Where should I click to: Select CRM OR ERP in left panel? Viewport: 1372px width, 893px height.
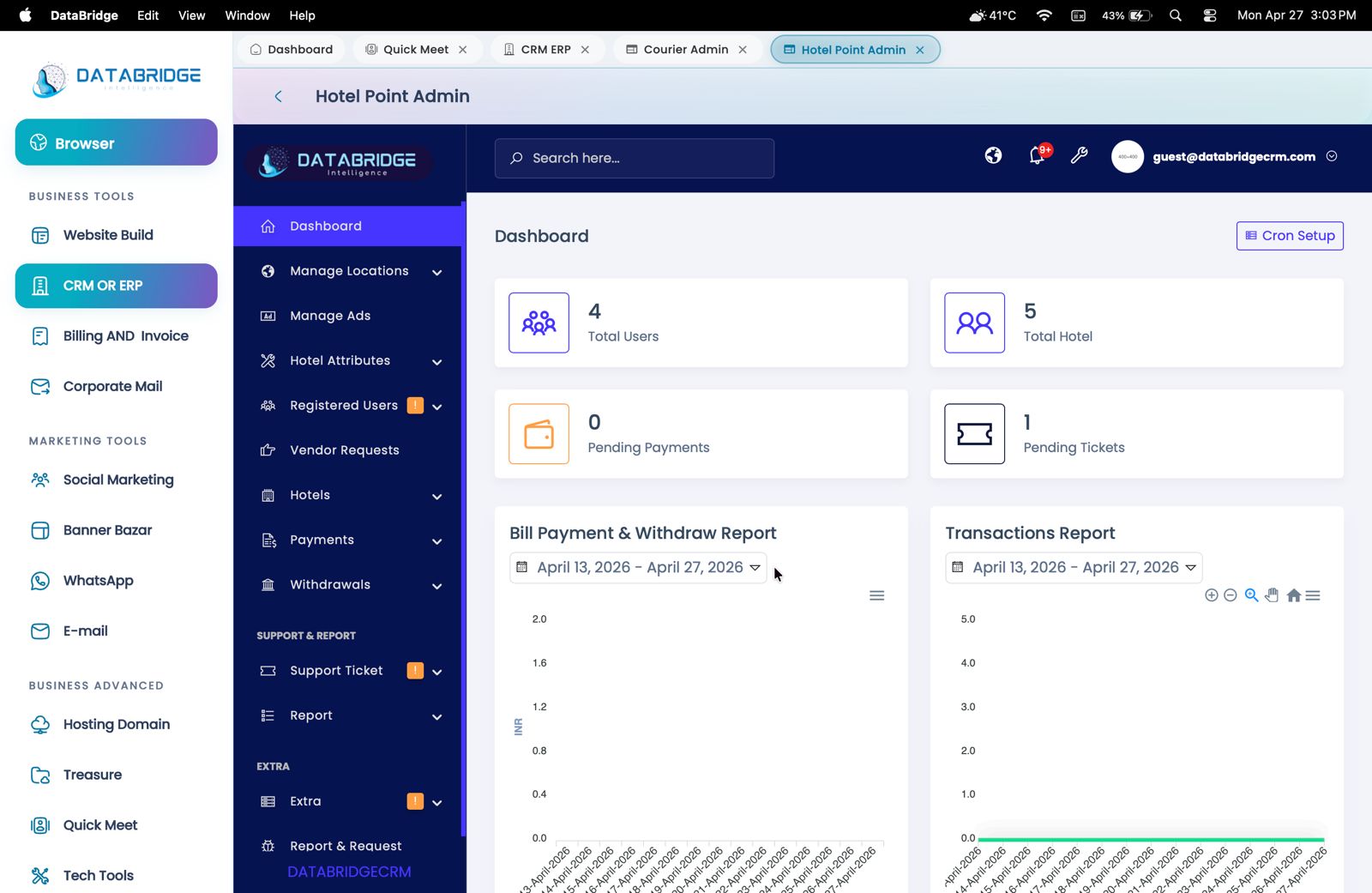click(116, 286)
